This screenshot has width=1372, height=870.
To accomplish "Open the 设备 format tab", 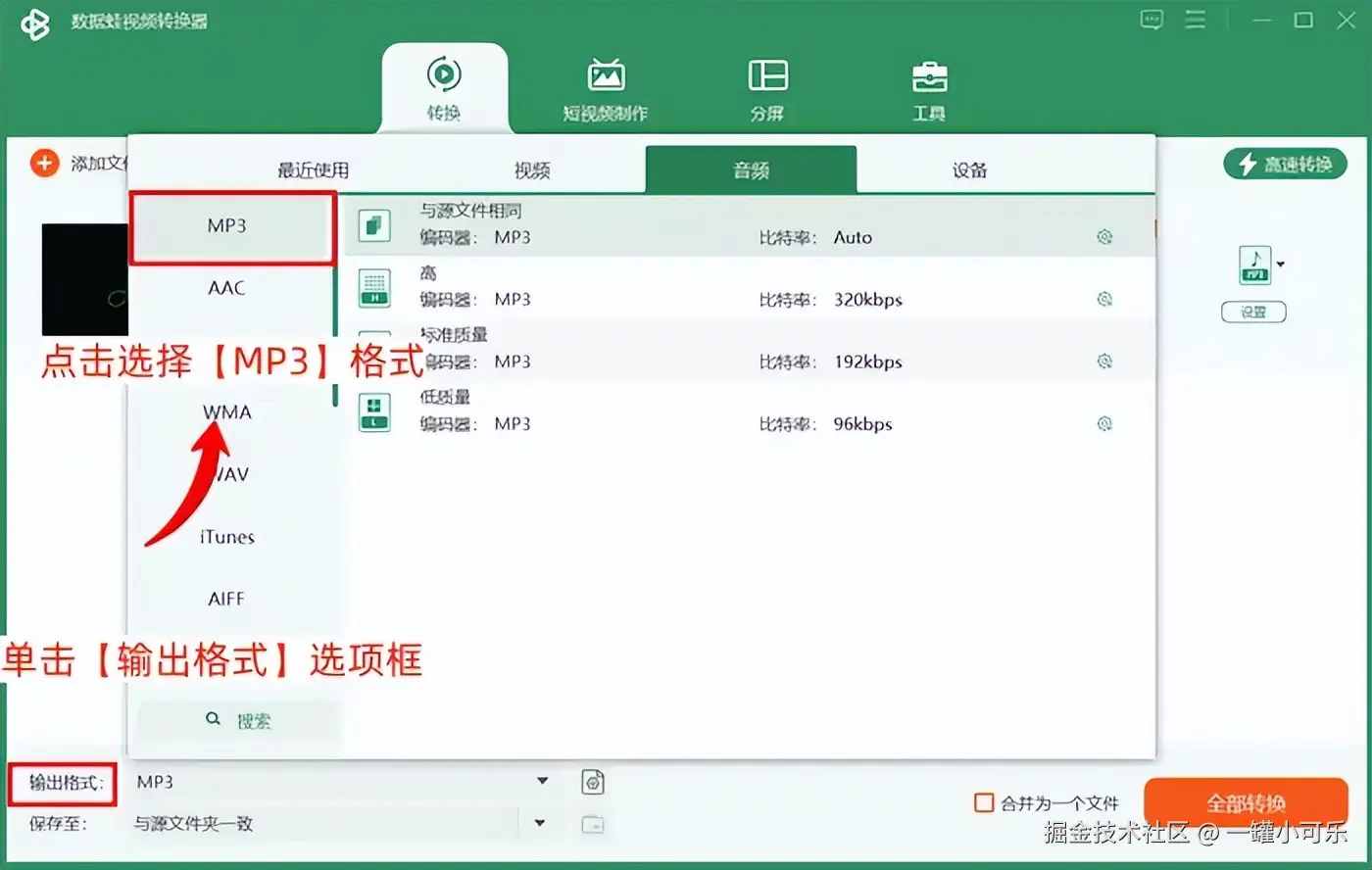I will pyautogui.click(x=969, y=170).
